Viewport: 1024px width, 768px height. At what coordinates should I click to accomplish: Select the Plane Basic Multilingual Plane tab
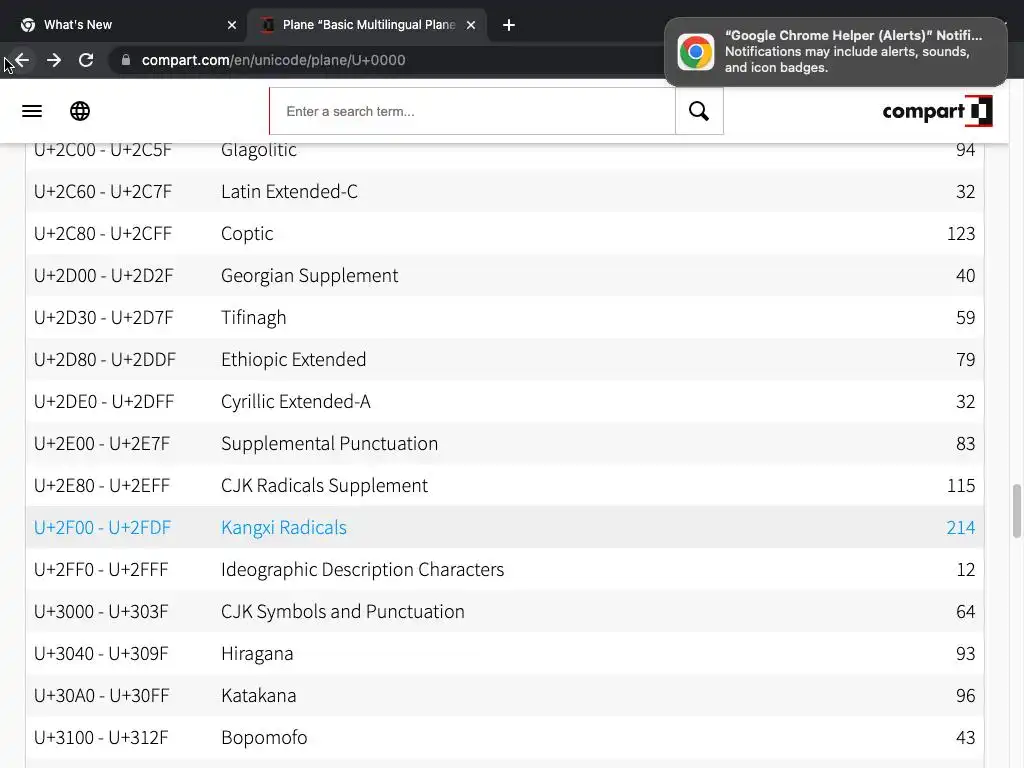pos(367,25)
